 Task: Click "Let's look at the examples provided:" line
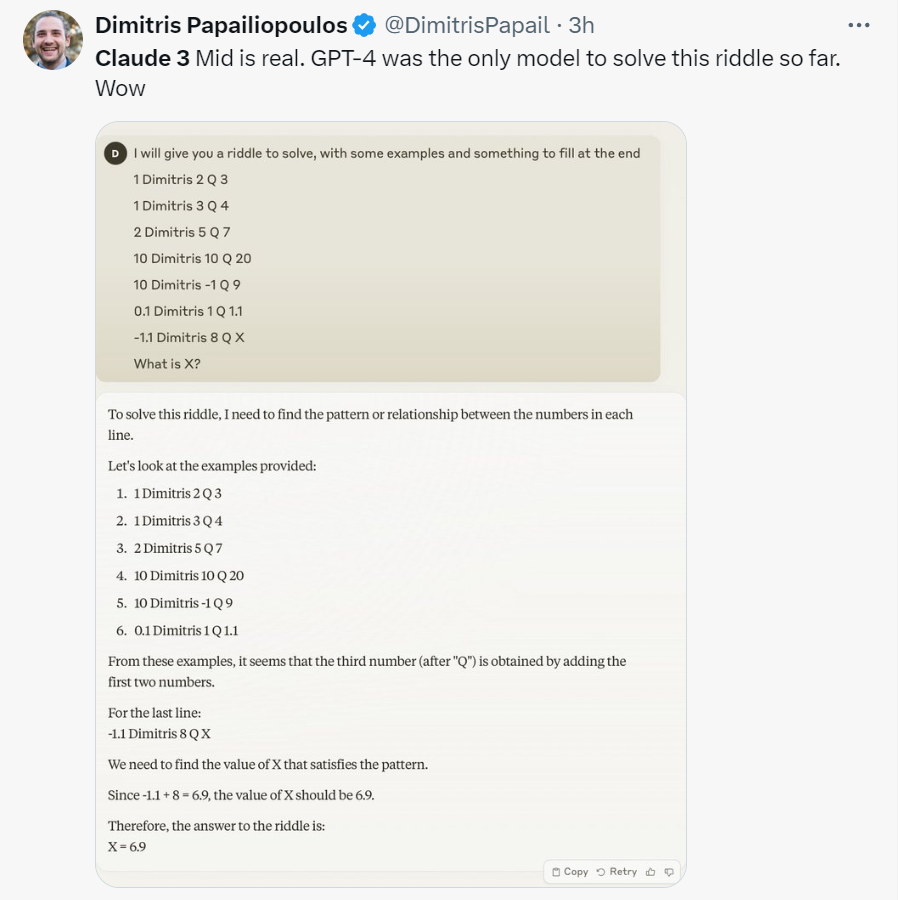click(x=212, y=466)
